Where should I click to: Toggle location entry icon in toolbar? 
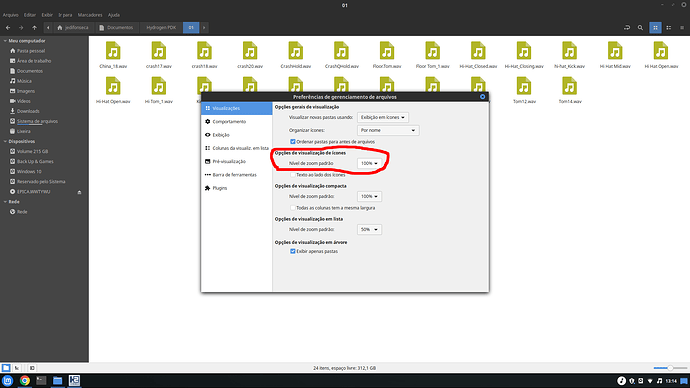click(627, 28)
